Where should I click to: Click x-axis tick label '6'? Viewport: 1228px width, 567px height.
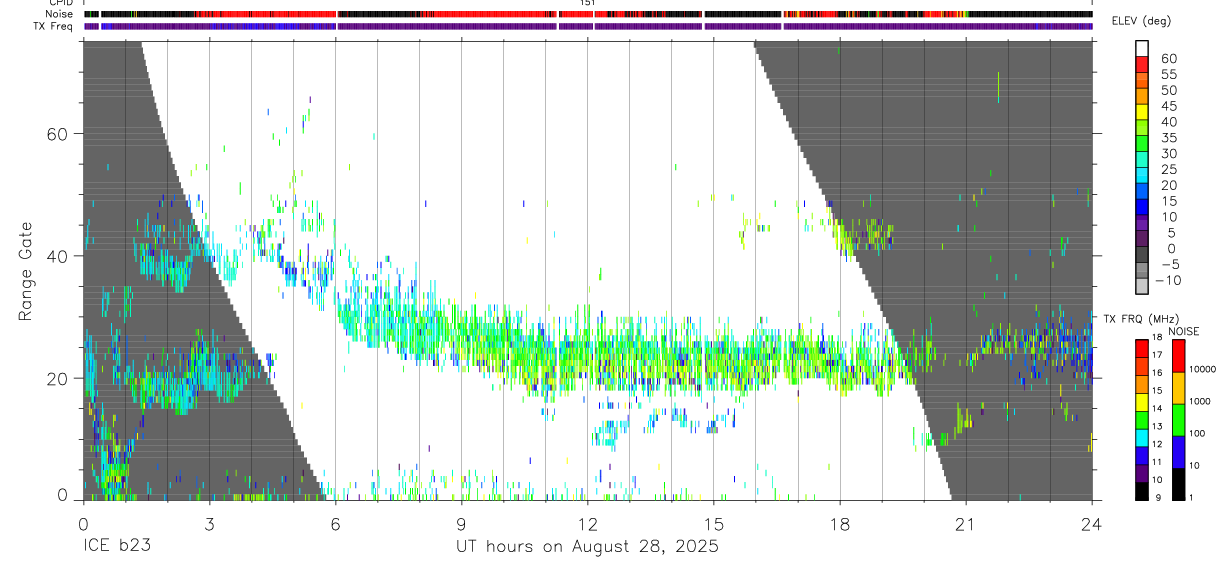pos(335,522)
